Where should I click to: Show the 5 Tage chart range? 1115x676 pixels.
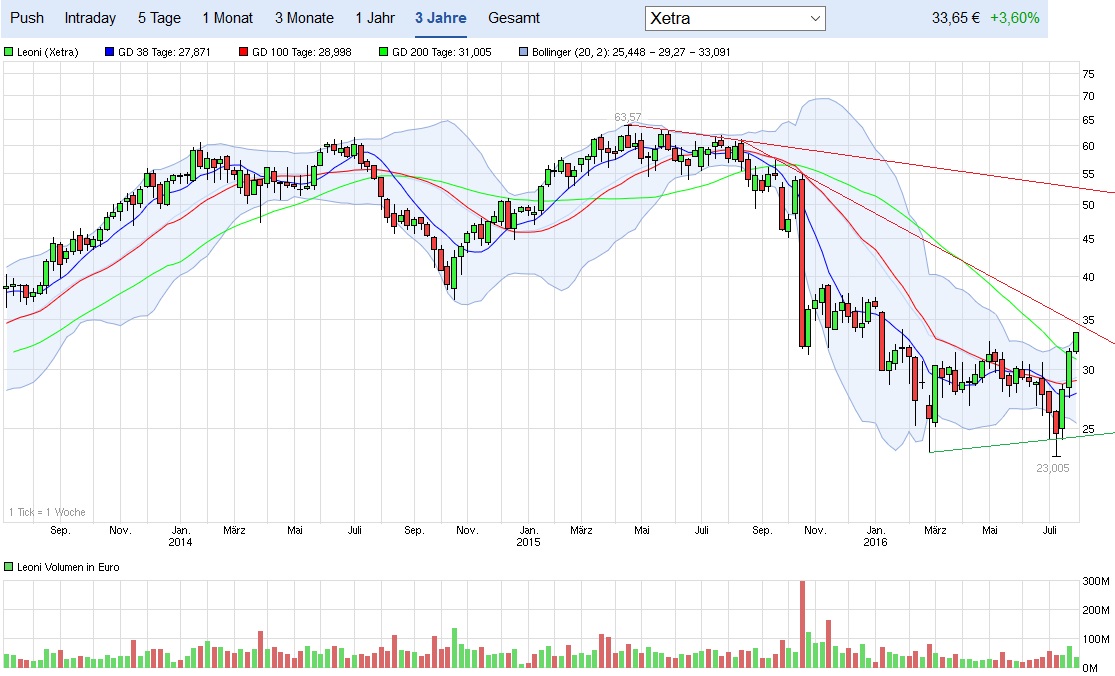(159, 18)
